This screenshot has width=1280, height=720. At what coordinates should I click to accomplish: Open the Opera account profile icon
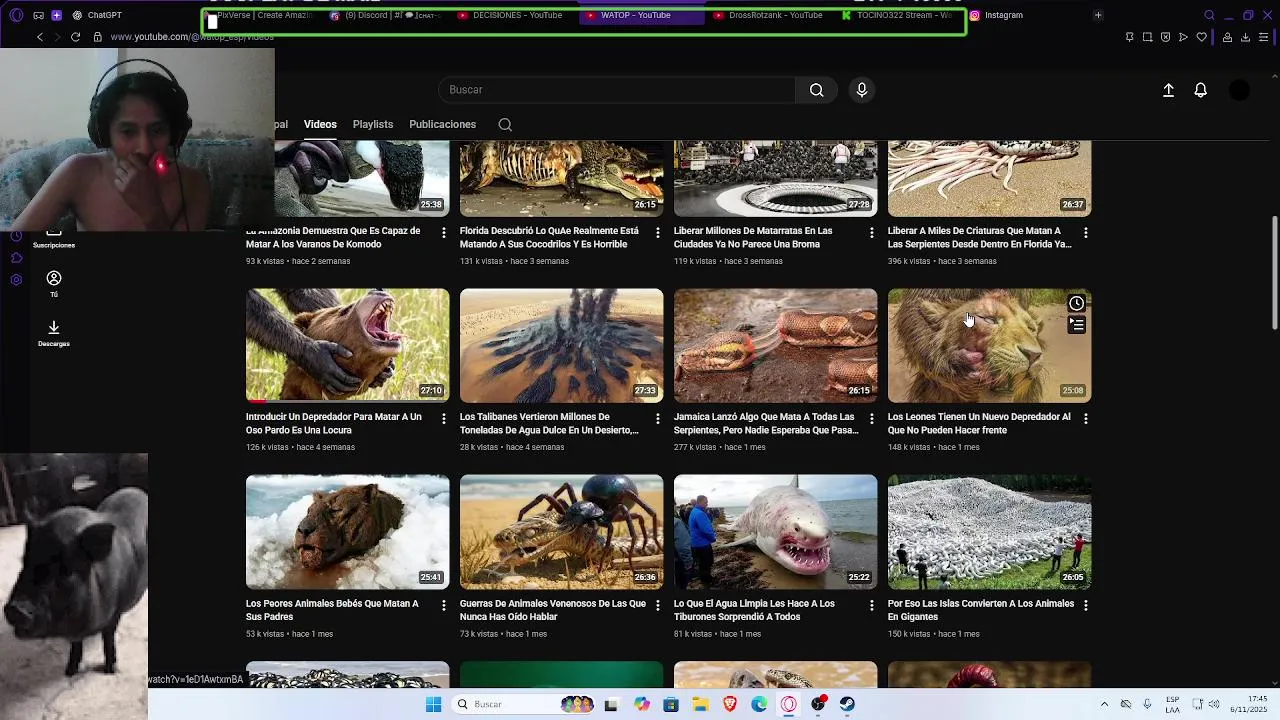(1227, 37)
